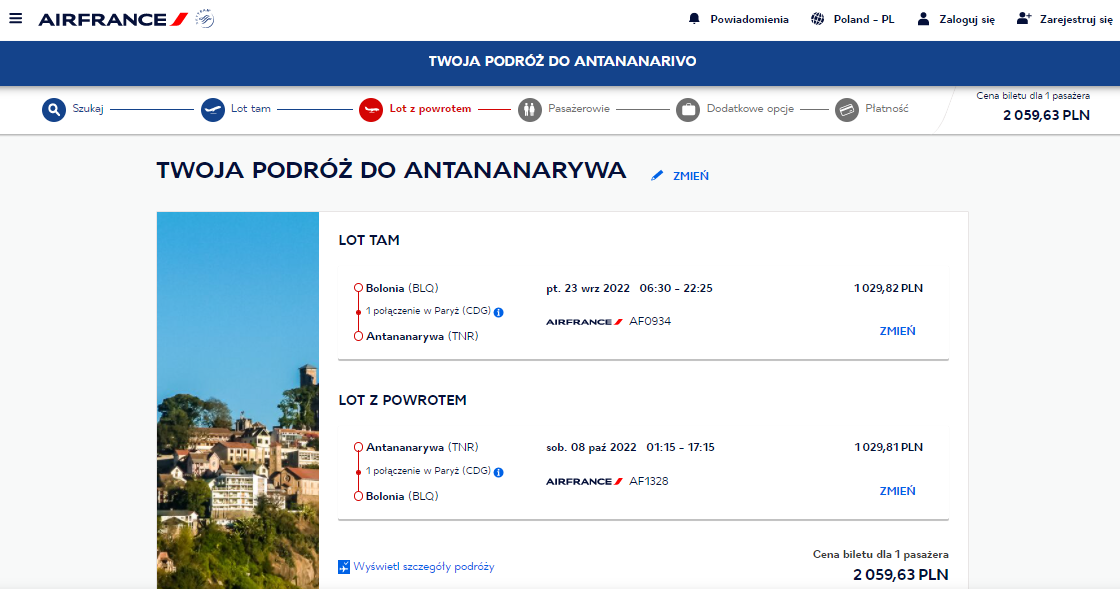The height and width of the screenshot is (589, 1120).
Task: Click Zaloguj się to log in
Action: click(x=966, y=19)
